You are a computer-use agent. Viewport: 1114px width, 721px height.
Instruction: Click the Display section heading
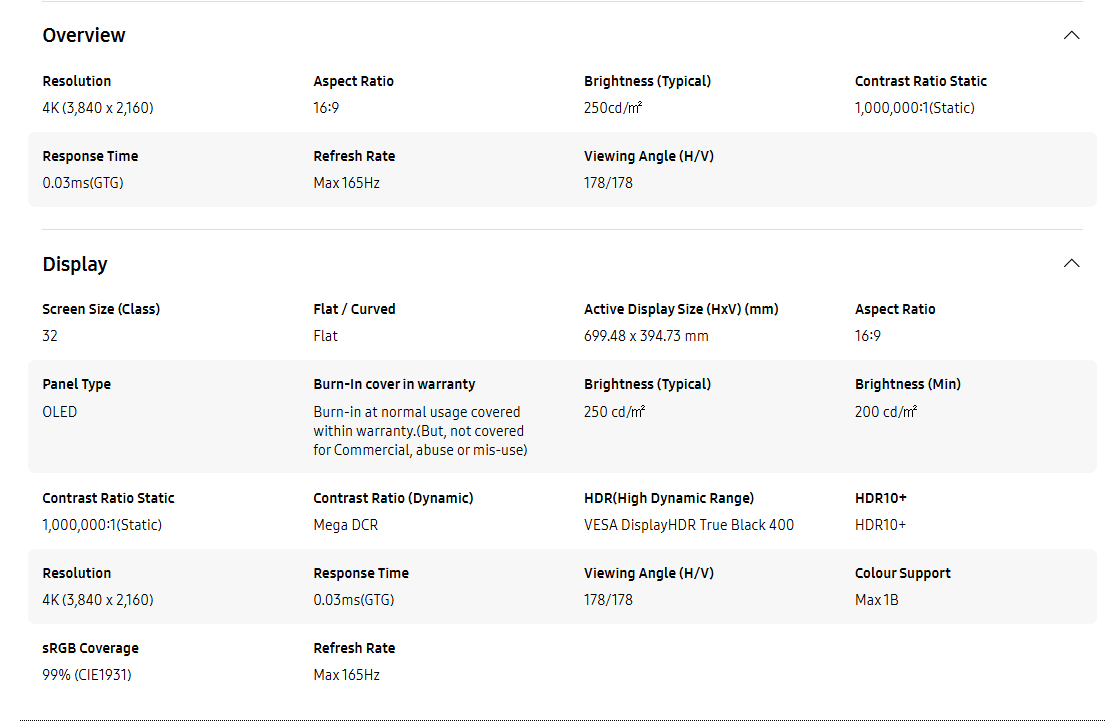click(75, 264)
